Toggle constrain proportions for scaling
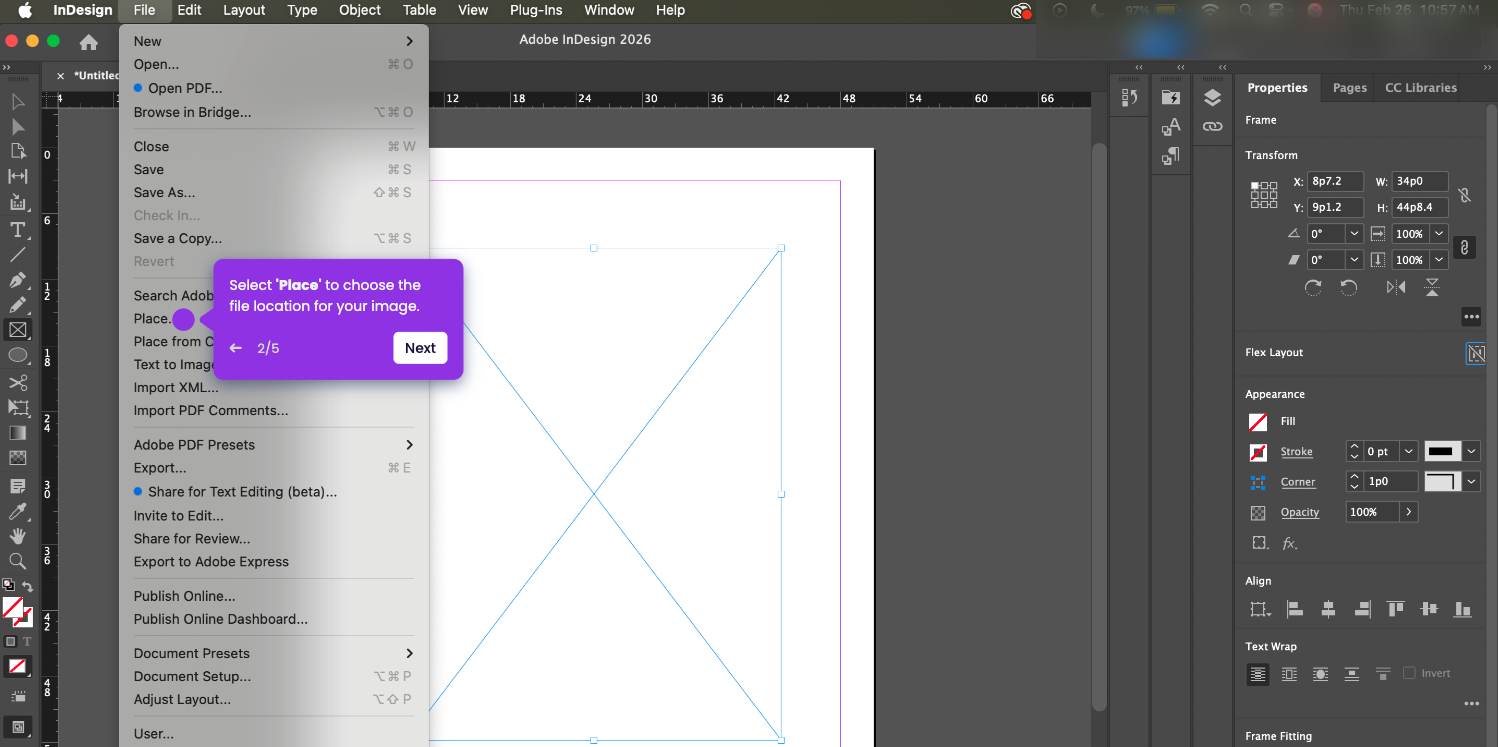 [x=1464, y=247]
